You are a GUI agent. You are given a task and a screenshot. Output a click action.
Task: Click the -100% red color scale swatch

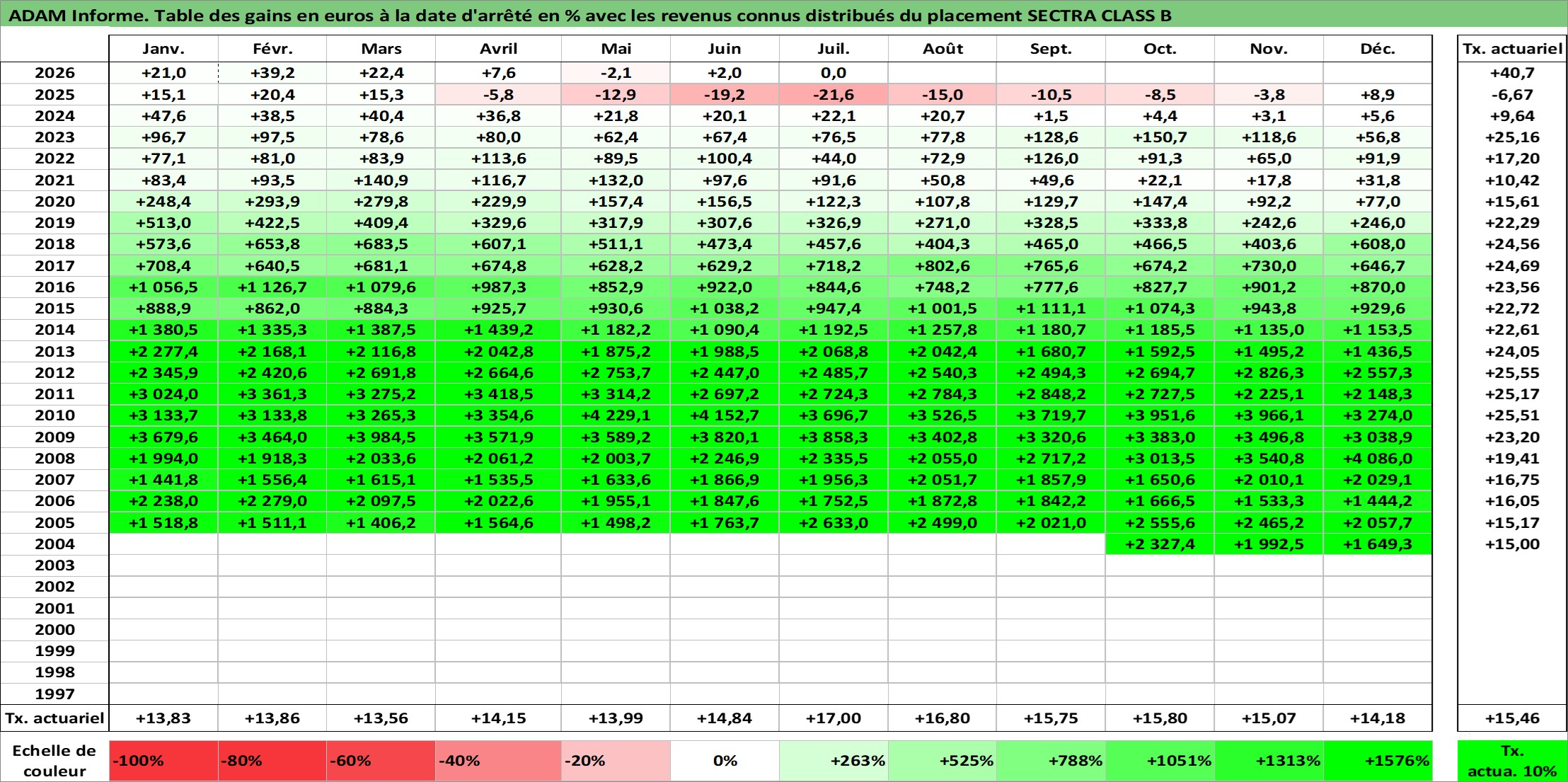(163, 761)
